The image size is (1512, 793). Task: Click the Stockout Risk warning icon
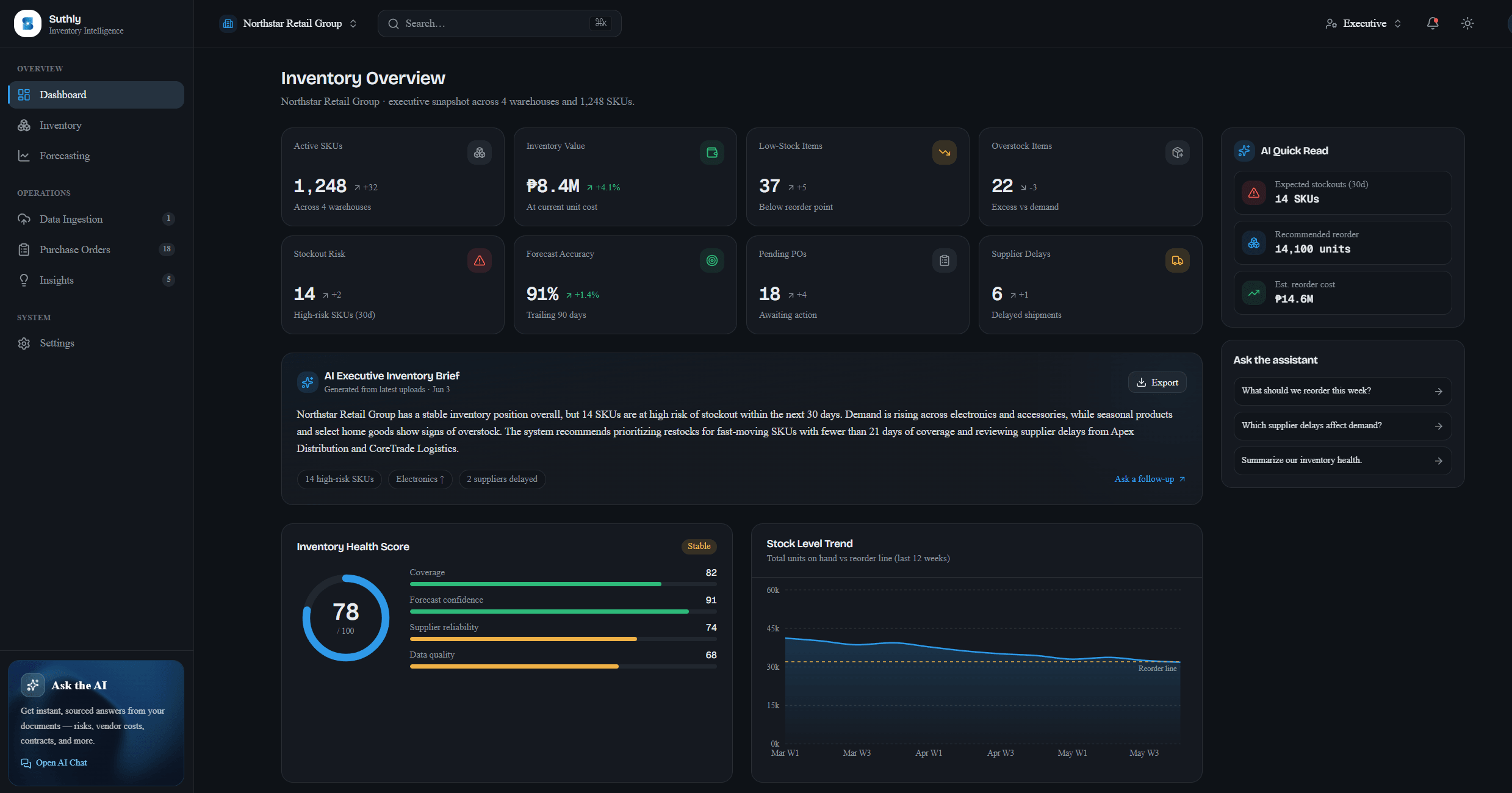point(480,260)
